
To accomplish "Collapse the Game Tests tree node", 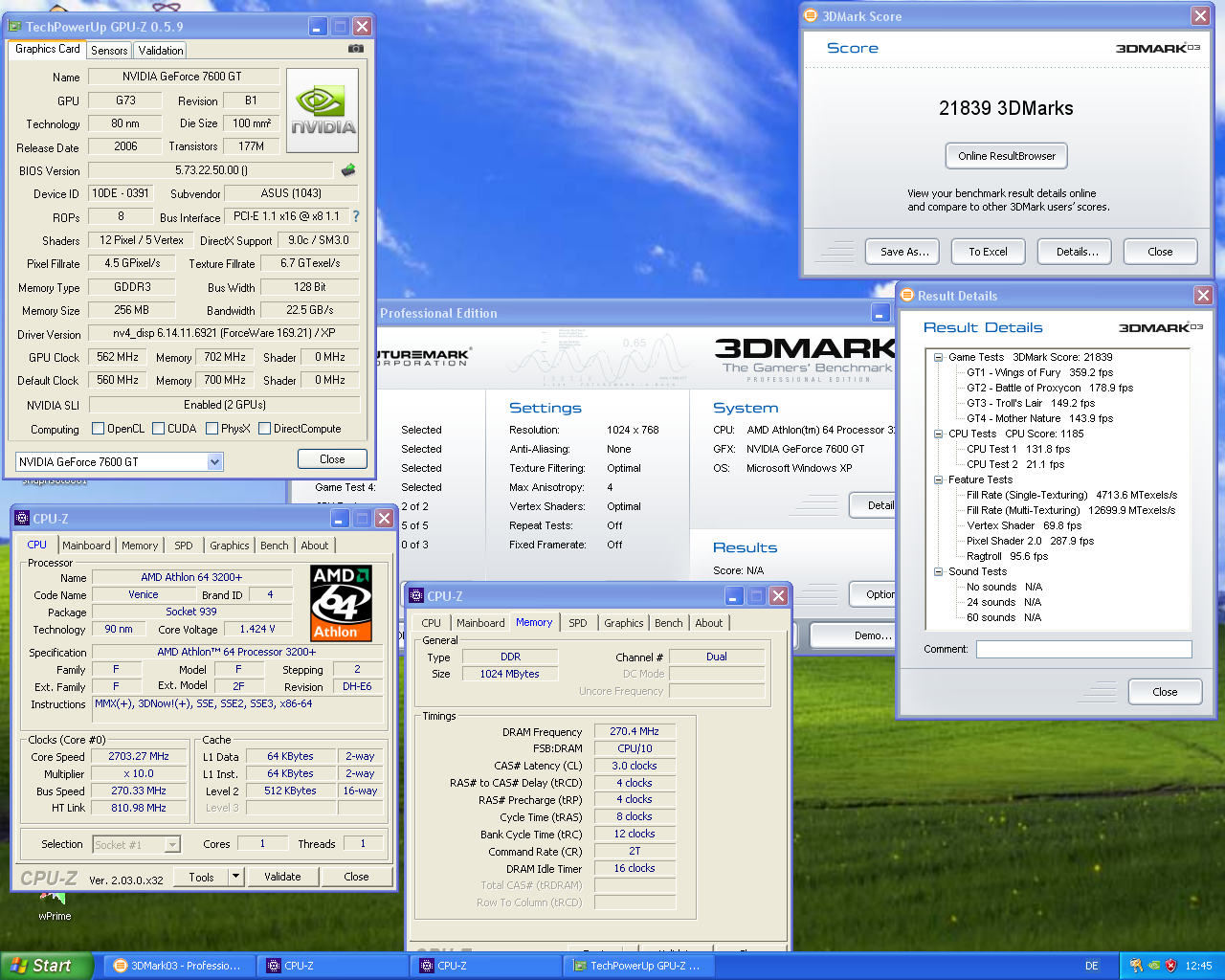I will [939, 357].
